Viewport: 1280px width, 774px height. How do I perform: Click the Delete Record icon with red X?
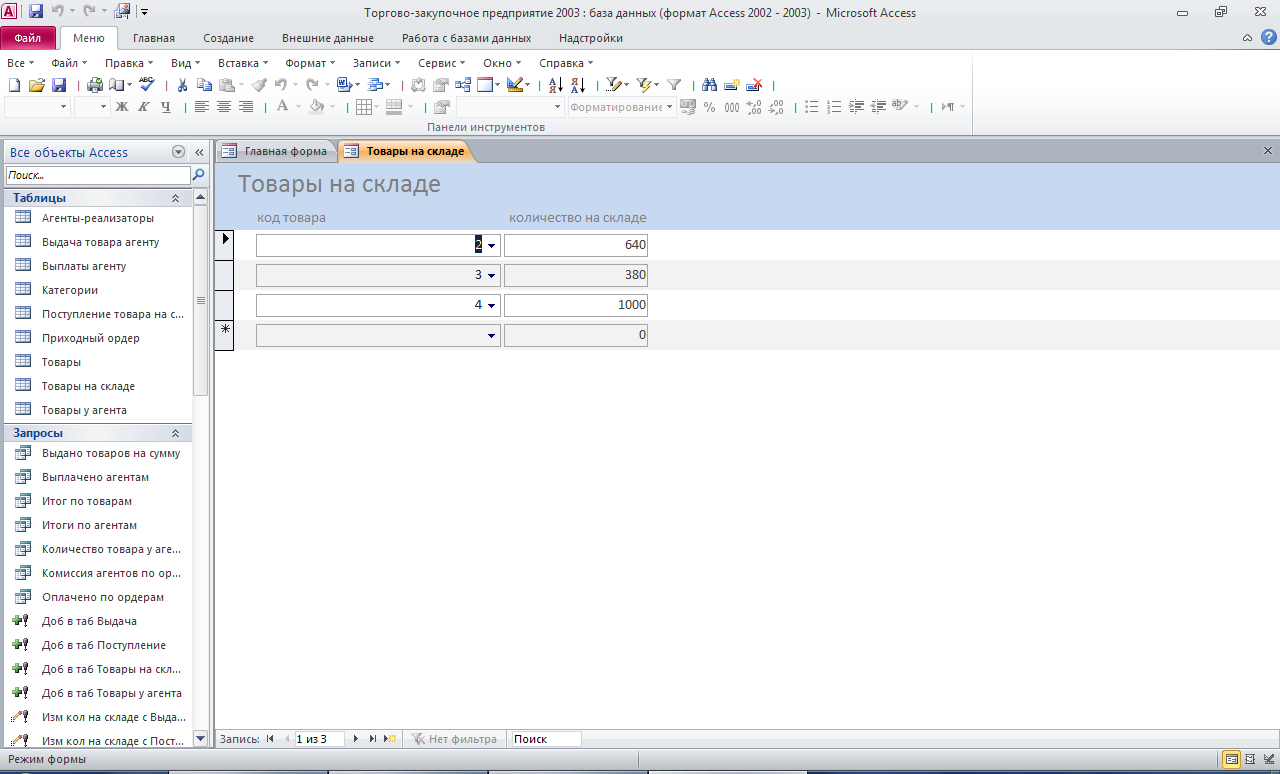point(756,85)
